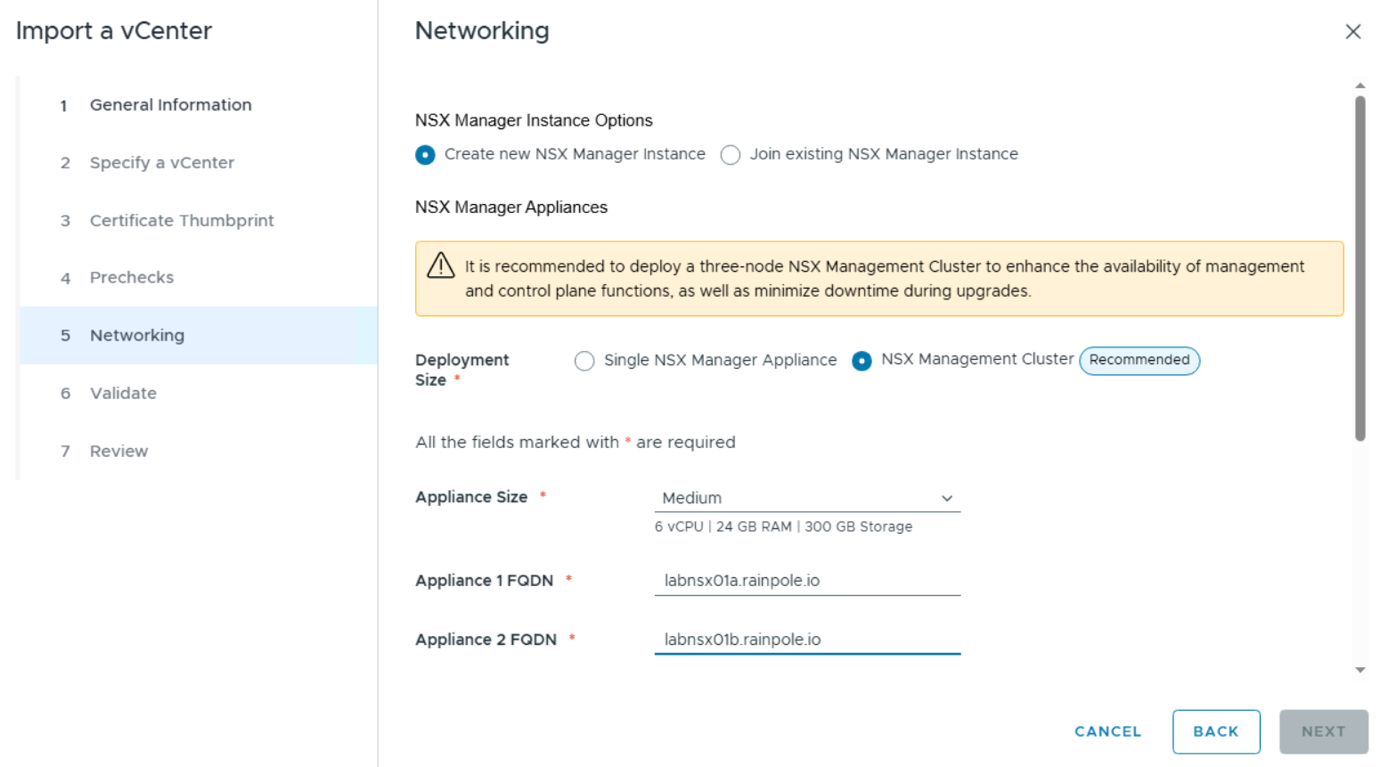Close the Import a vCenter wizard
This screenshot has width=1380, height=767.
point(1353,31)
